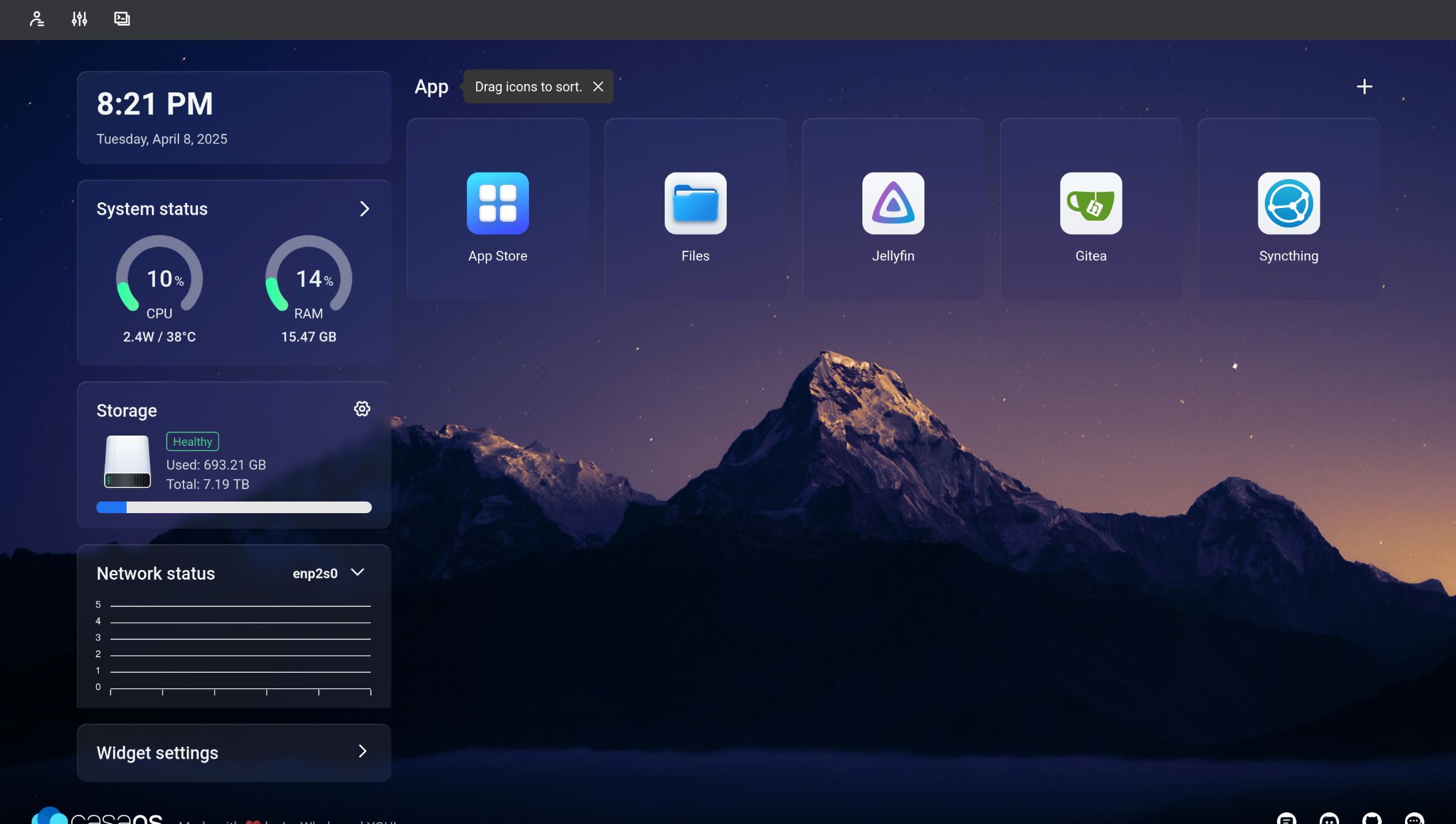Launch the Syncthing app icon
This screenshot has height=824, width=1456.
[1288, 203]
